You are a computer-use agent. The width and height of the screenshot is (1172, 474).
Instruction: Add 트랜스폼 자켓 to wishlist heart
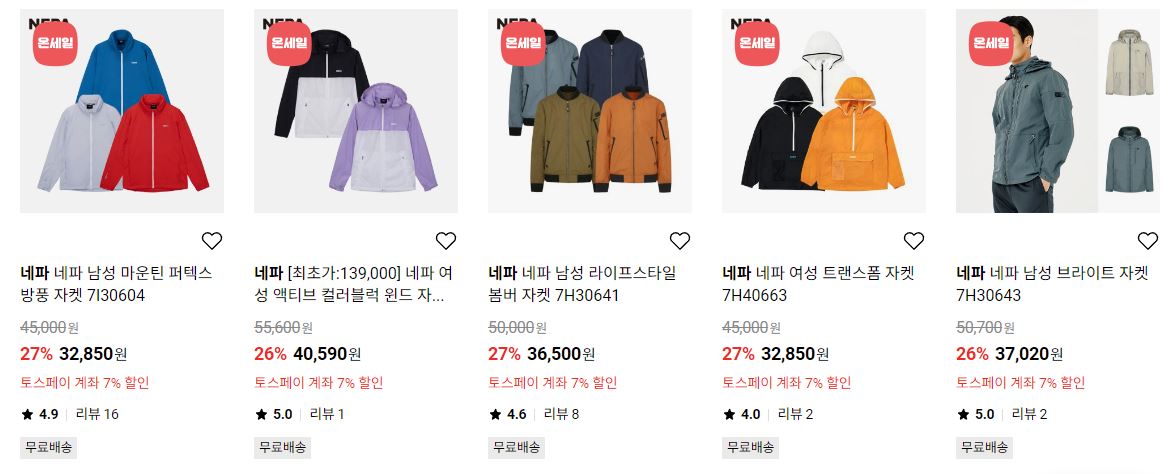pos(914,241)
